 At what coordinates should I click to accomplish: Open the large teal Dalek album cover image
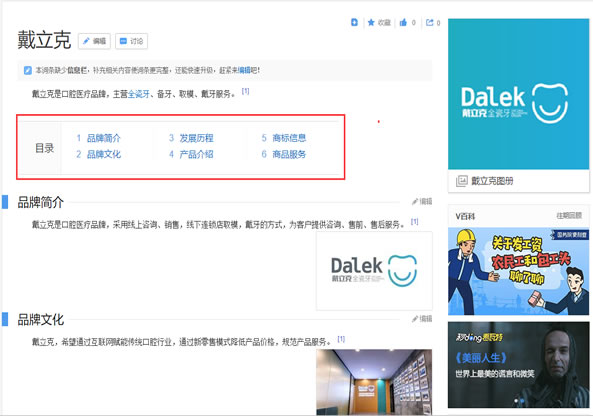click(518, 94)
